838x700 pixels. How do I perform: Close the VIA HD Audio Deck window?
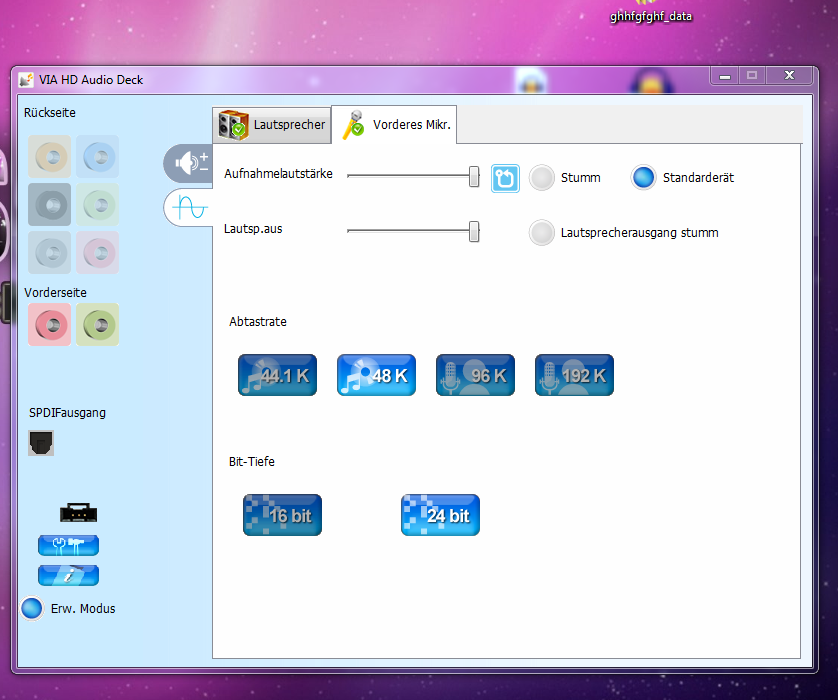pos(789,76)
